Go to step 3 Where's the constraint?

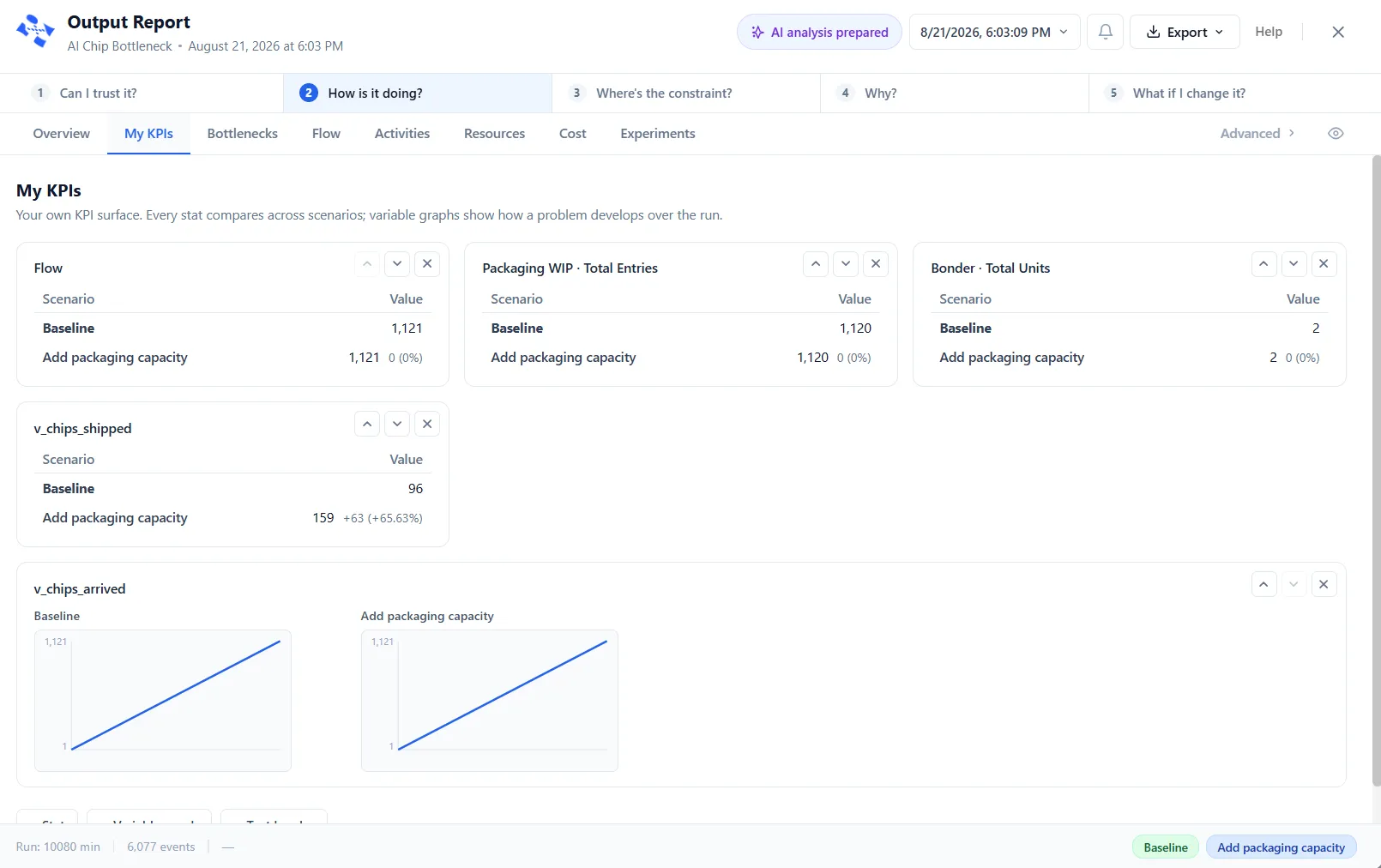click(686, 93)
